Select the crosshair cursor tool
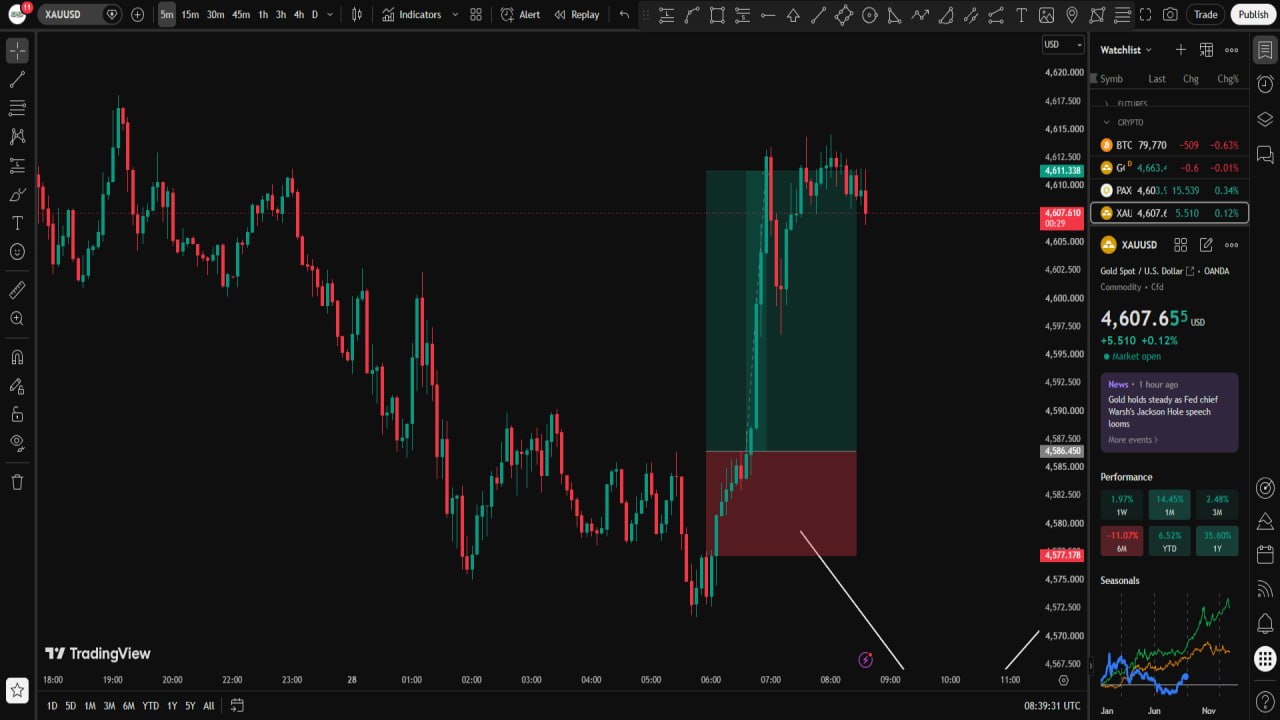Image resolution: width=1280 pixels, height=720 pixels. pyautogui.click(x=17, y=51)
